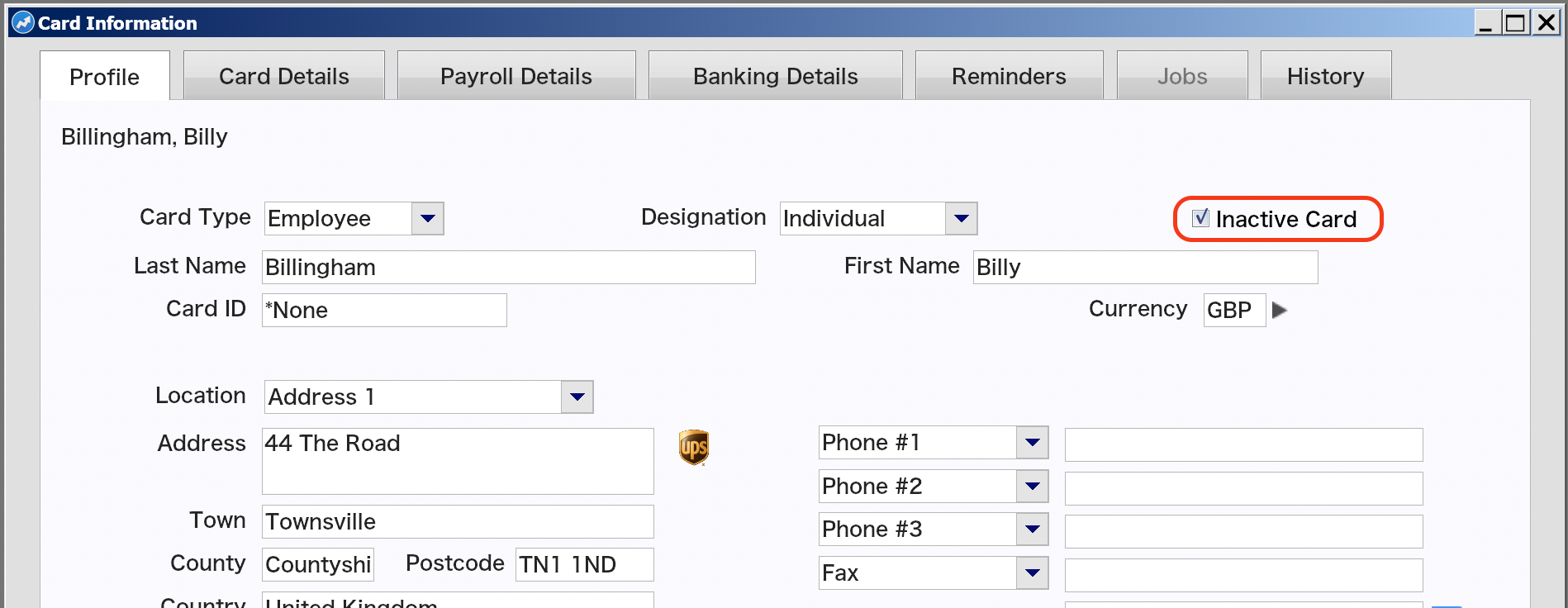This screenshot has height=608, width=1568.
Task: Select the Postcode field
Action: pos(585,564)
